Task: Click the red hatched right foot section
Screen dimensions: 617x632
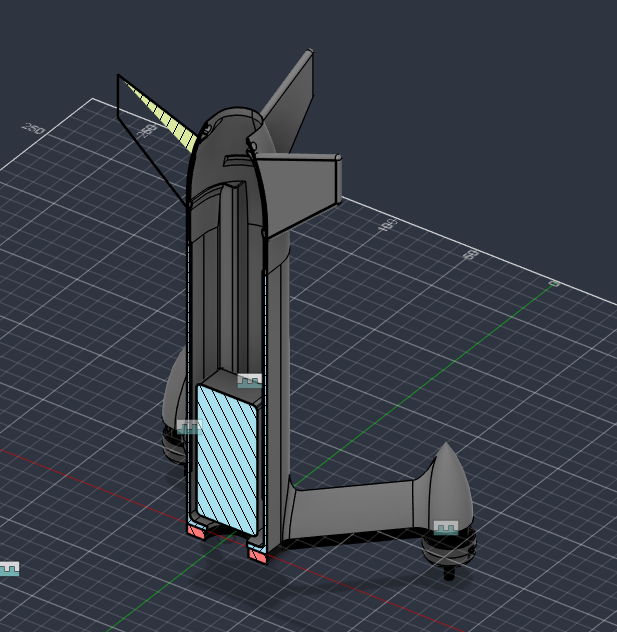Action: pos(257,555)
